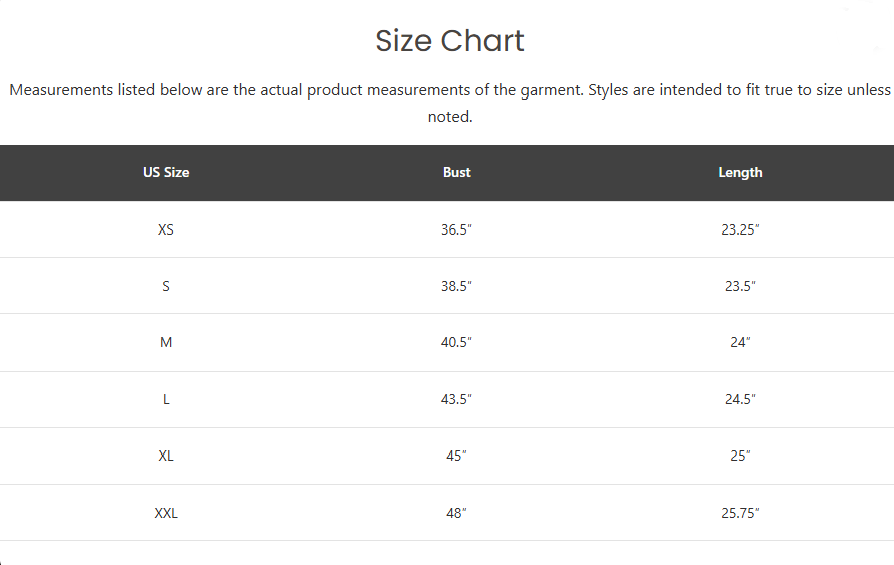
Task: Select the 45" bust value for XL
Action: [456, 456]
